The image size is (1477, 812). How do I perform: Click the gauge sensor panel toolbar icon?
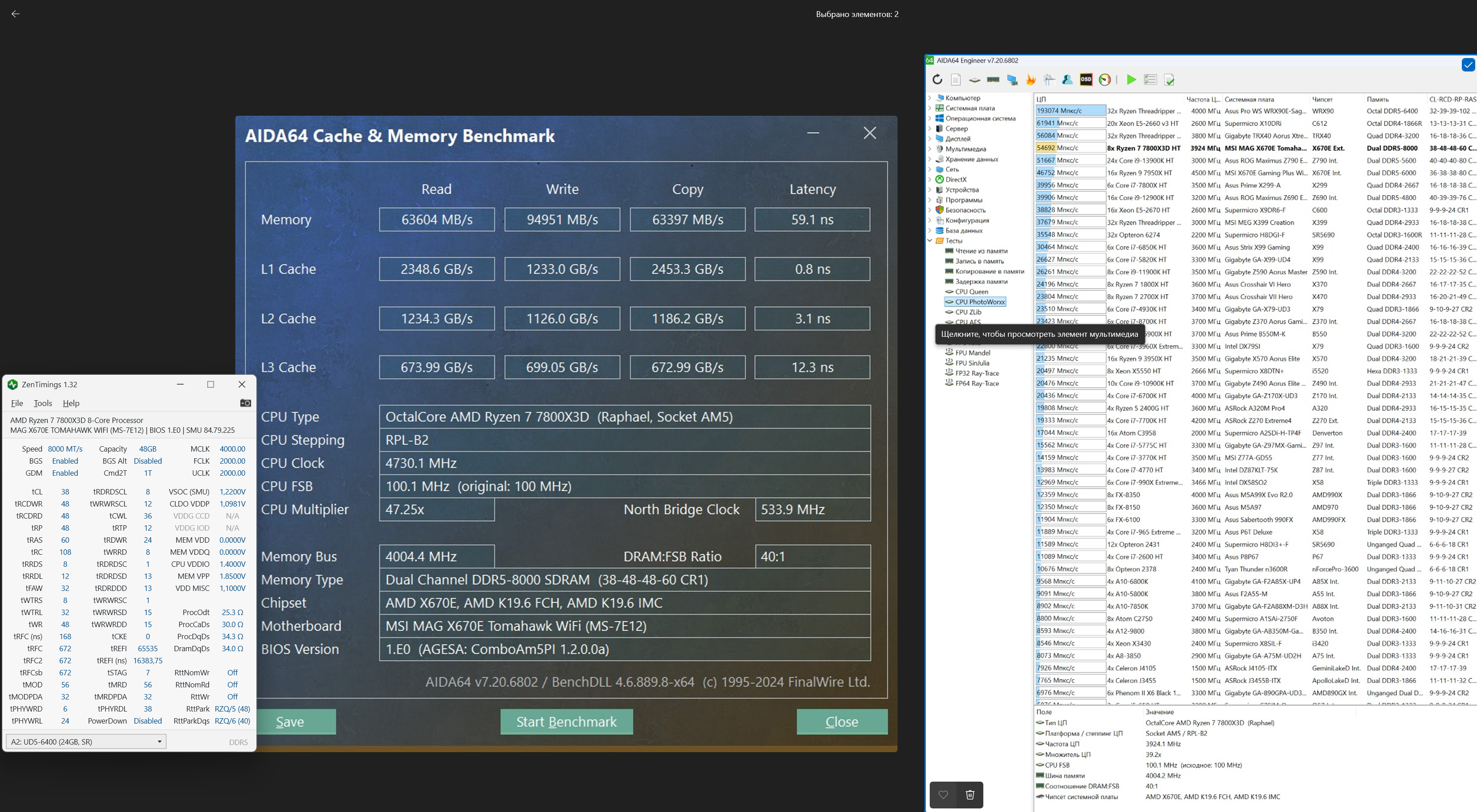coord(1105,80)
